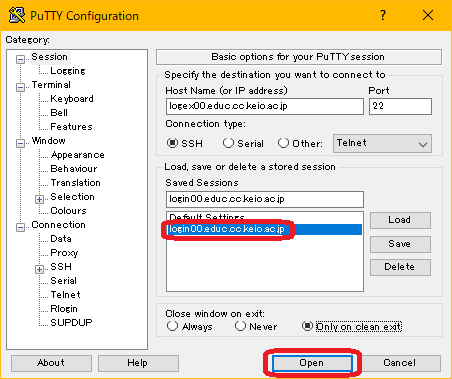Open the Colours category
452x379 pixels.
[68, 211]
